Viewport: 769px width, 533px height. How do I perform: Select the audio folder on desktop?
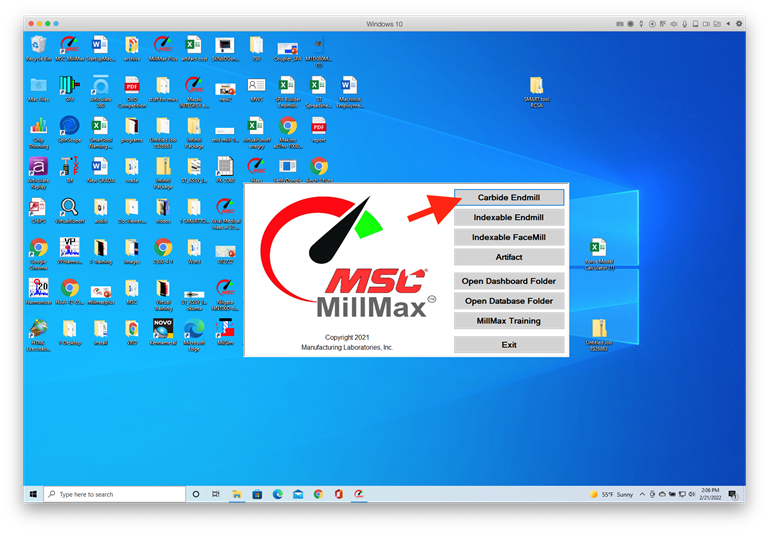coord(101,211)
